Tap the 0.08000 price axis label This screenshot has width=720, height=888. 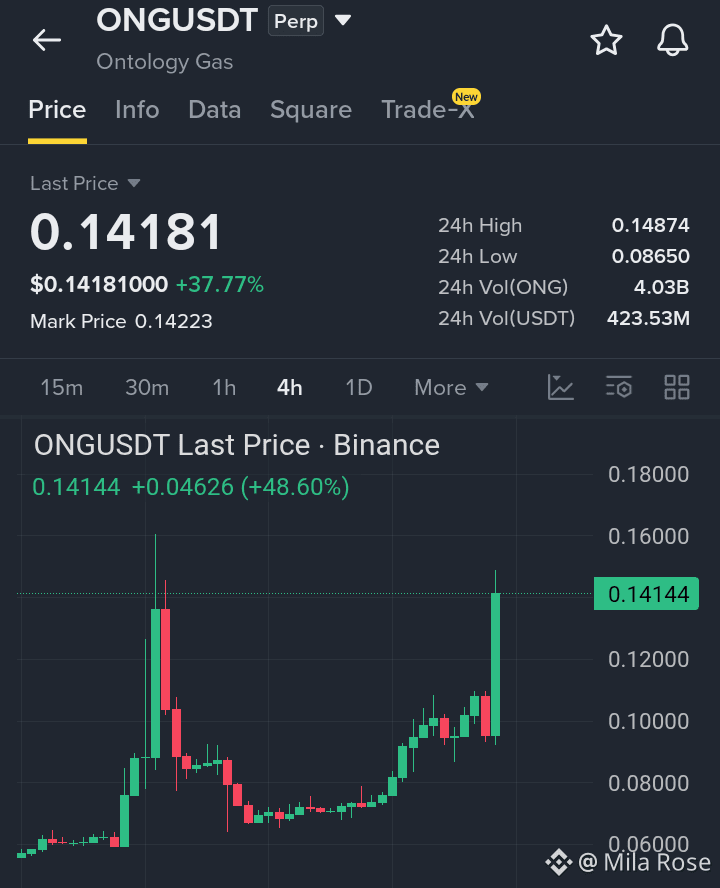coord(648,783)
